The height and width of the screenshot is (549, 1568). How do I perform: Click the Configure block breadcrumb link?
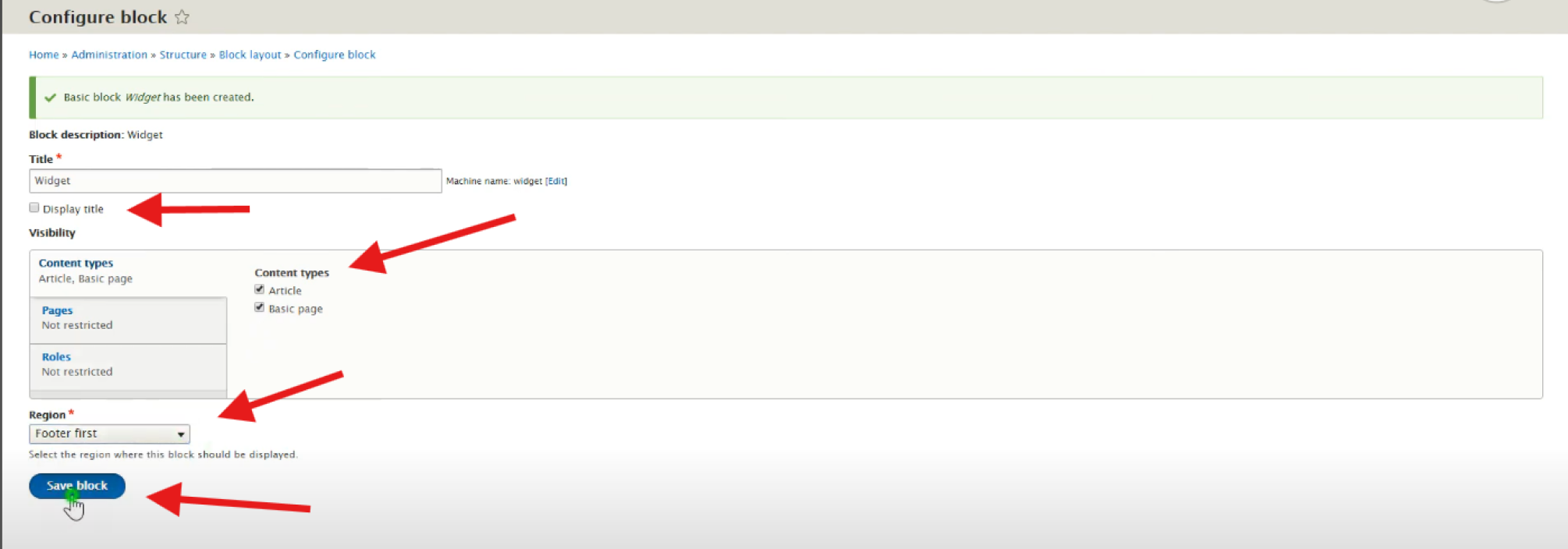(335, 55)
